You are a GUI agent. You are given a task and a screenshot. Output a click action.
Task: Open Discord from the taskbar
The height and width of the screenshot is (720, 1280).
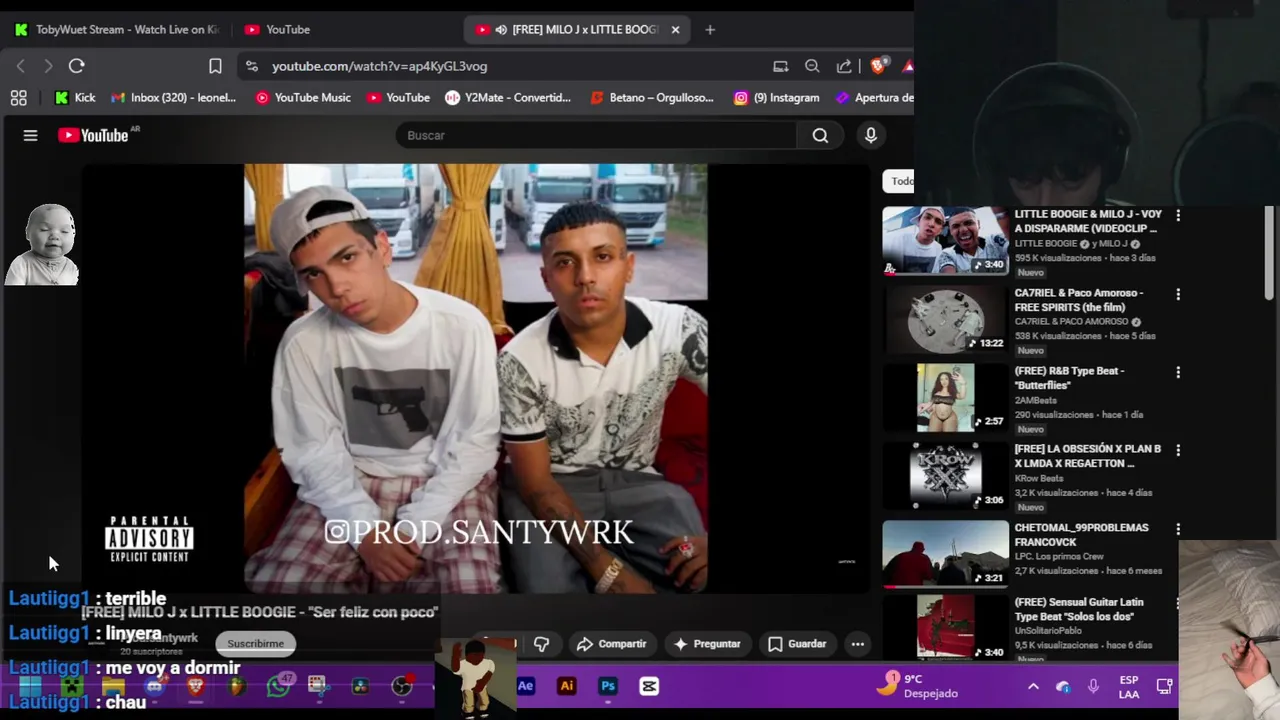tap(154, 686)
